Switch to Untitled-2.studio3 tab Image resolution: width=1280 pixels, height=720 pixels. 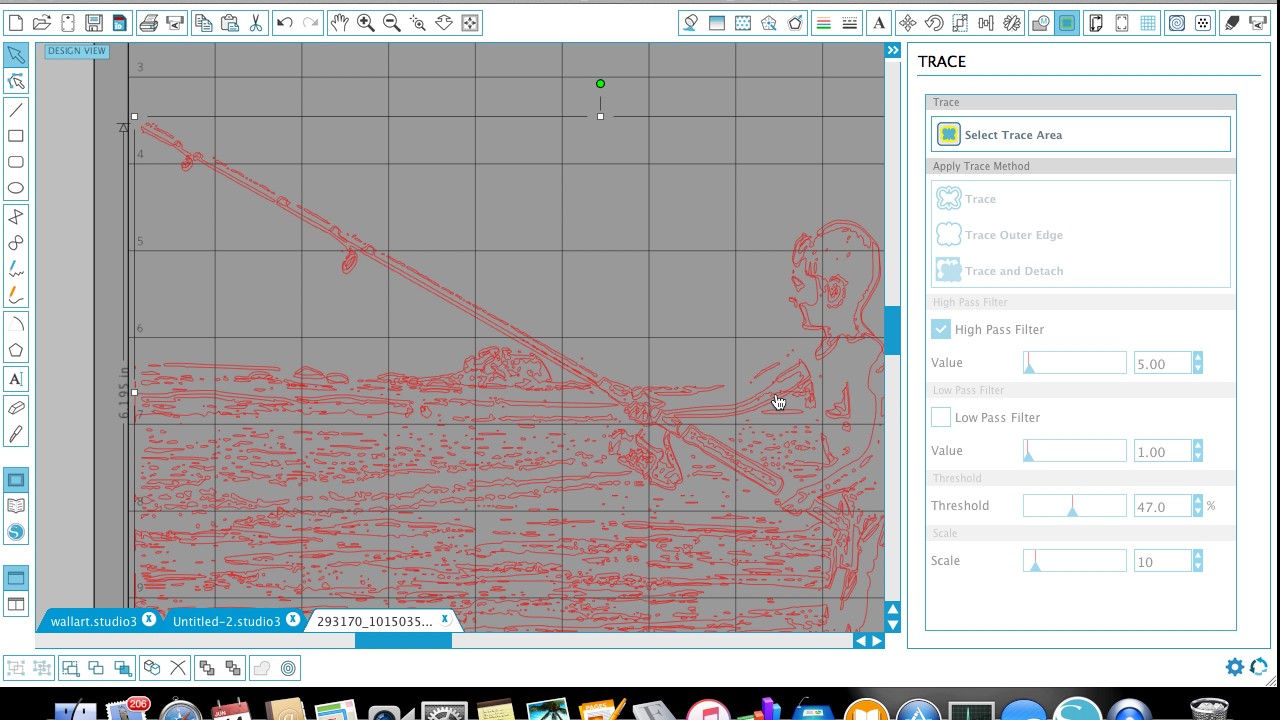point(226,621)
